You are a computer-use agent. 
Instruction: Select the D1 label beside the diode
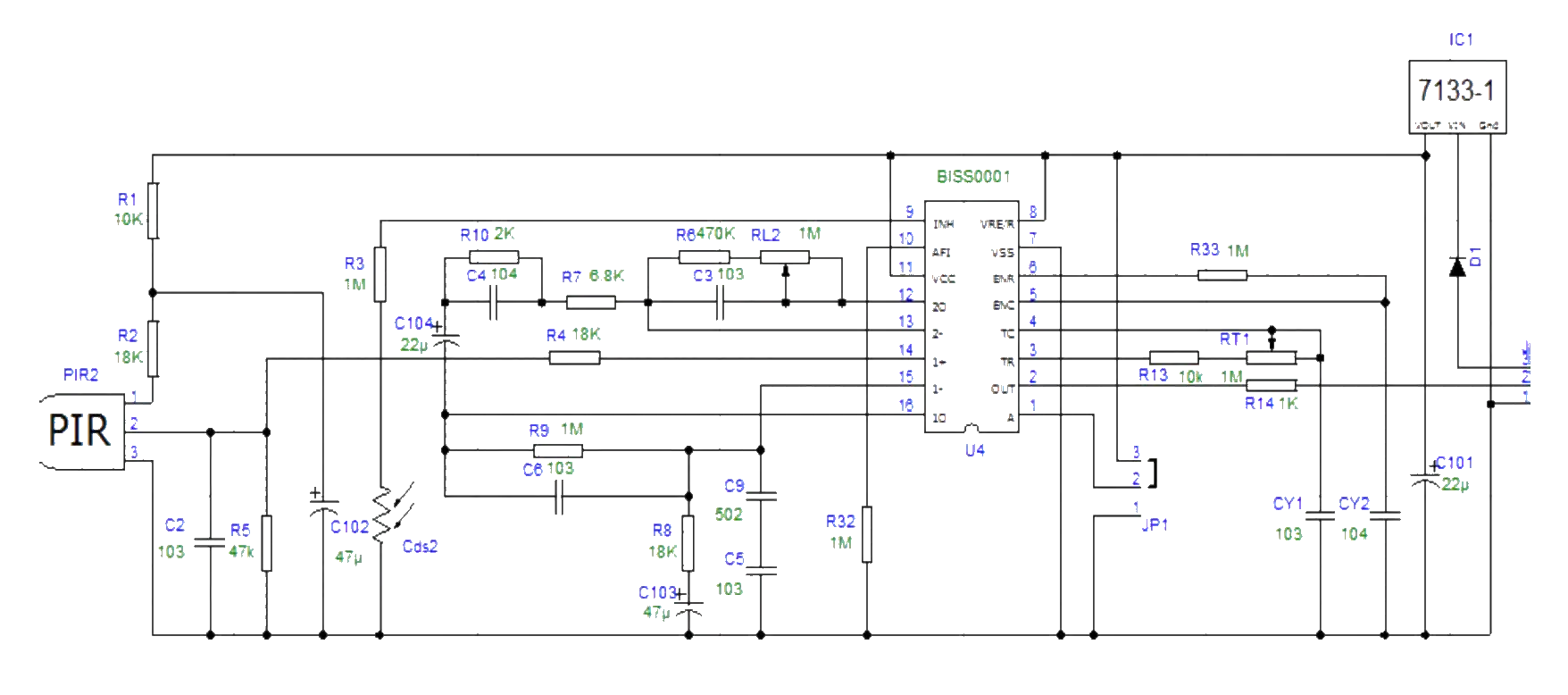pos(1475,256)
